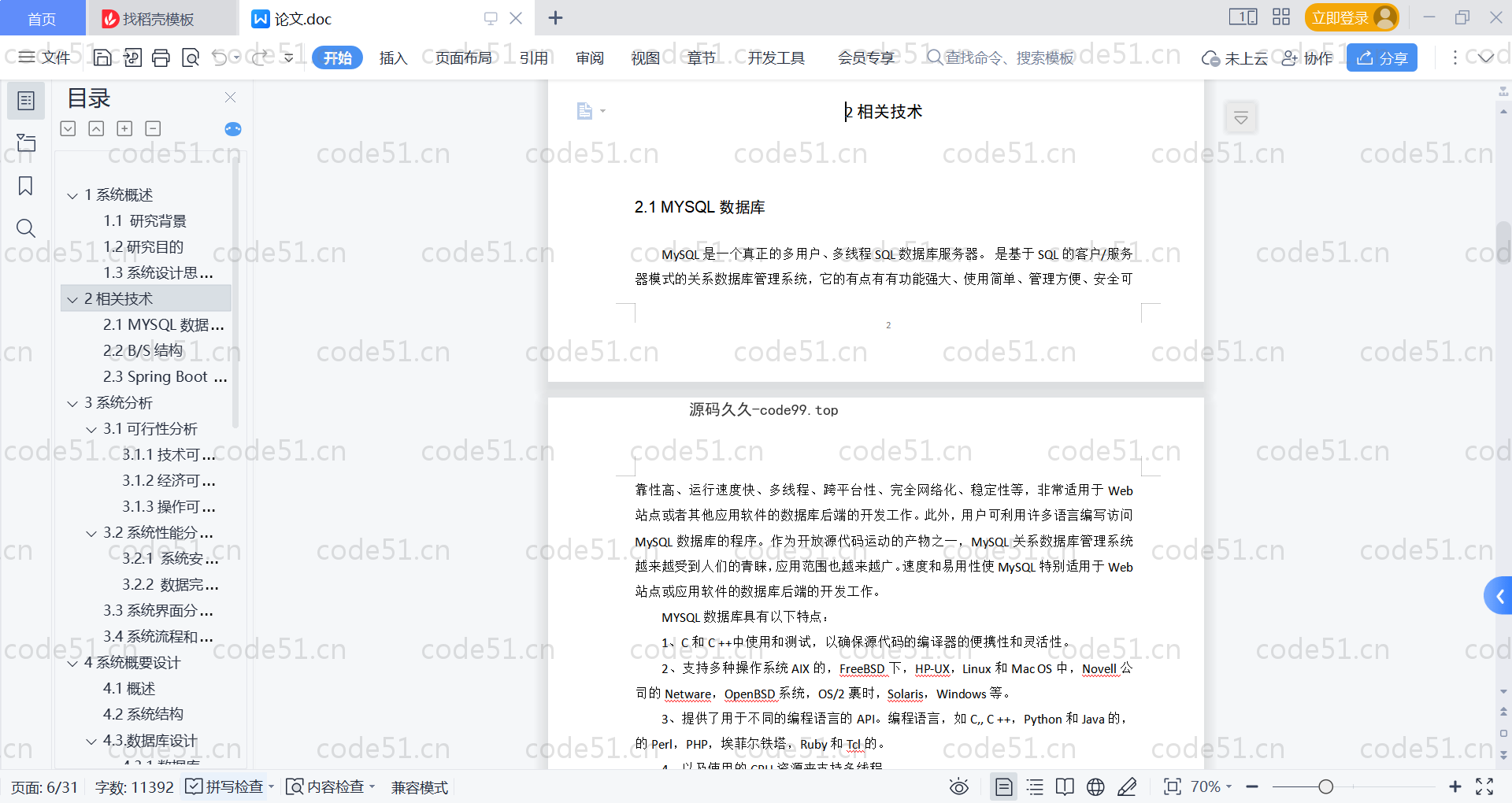The width and height of the screenshot is (1512, 803).
Task: Enter full screen mode from the status bar
Action: click(x=1484, y=786)
